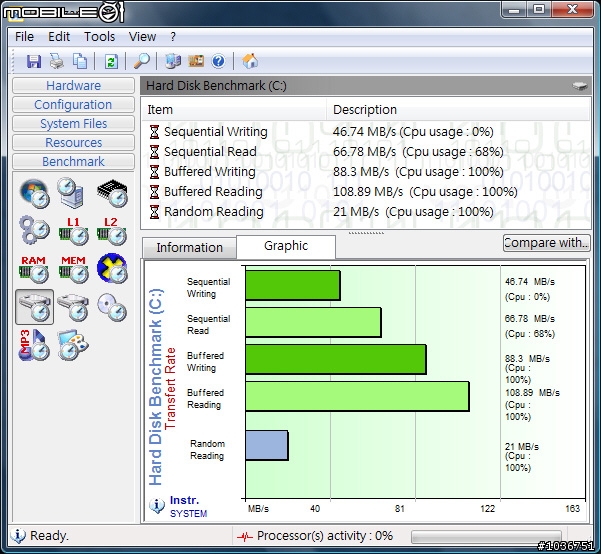Select the Buffered Reading row
The width and height of the screenshot is (601, 554).
(x=366, y=192)
